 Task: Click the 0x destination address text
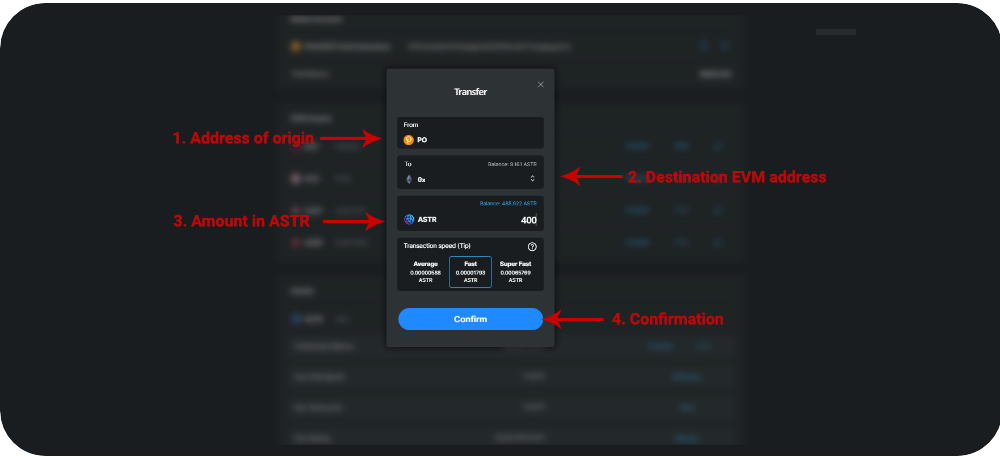click(x=422, y=179)
